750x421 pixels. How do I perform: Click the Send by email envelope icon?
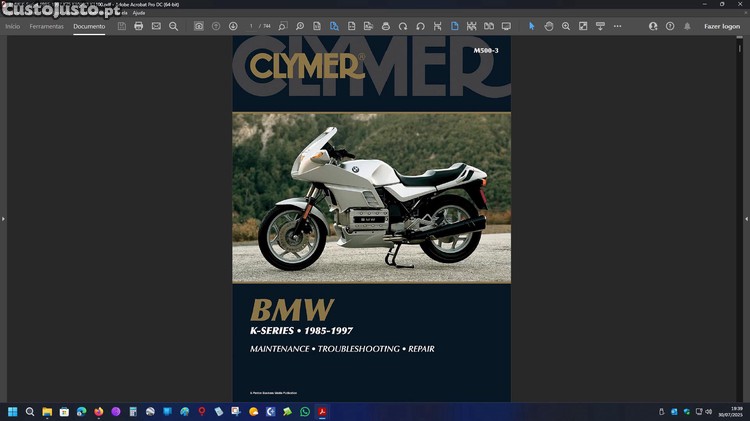pyautogui.click(x=156, y=26)
